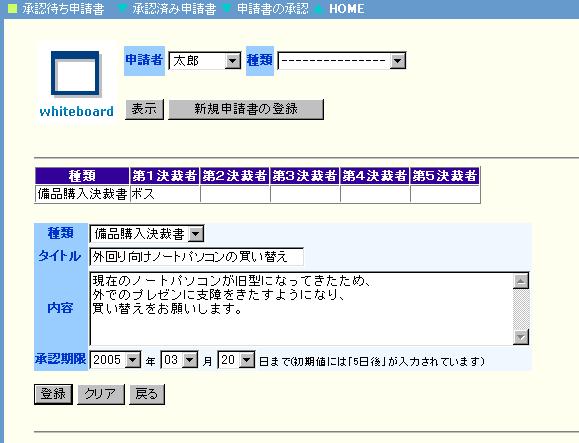Click the 新規申請書の登録 button
This screenshot has width=579, height=443.
click(246, 109)
